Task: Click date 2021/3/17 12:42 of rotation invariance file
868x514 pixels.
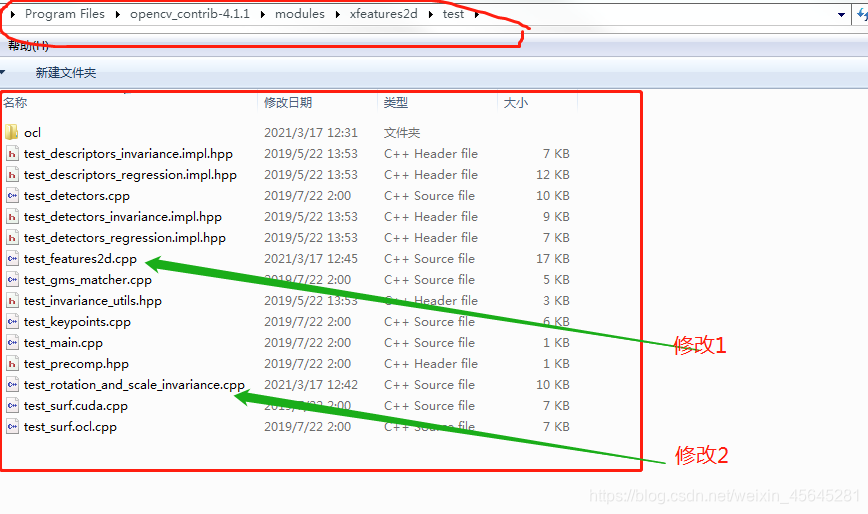Action: click(x=311, y=385)
